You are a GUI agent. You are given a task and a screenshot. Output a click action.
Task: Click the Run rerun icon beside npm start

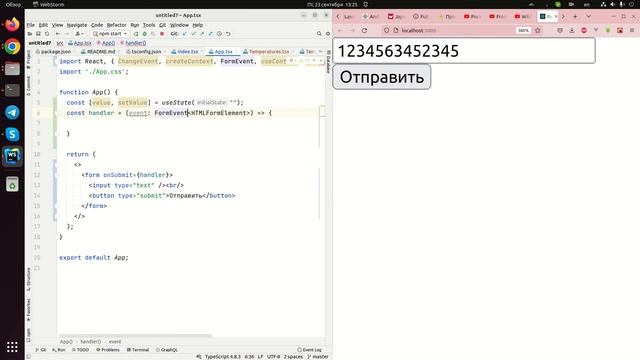(x=136, y=34)
